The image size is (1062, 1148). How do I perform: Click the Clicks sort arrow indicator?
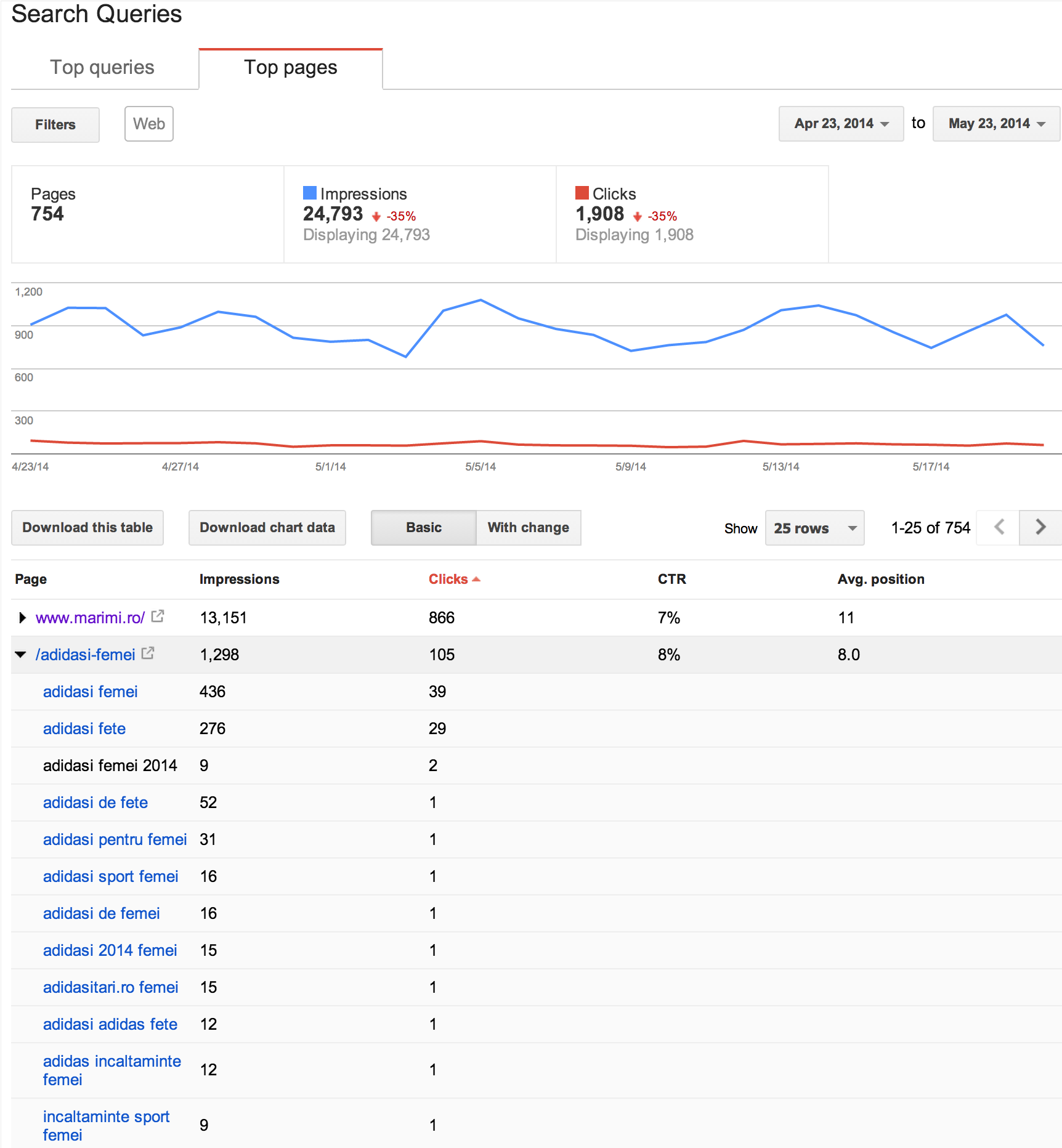[x=476, y=580]
